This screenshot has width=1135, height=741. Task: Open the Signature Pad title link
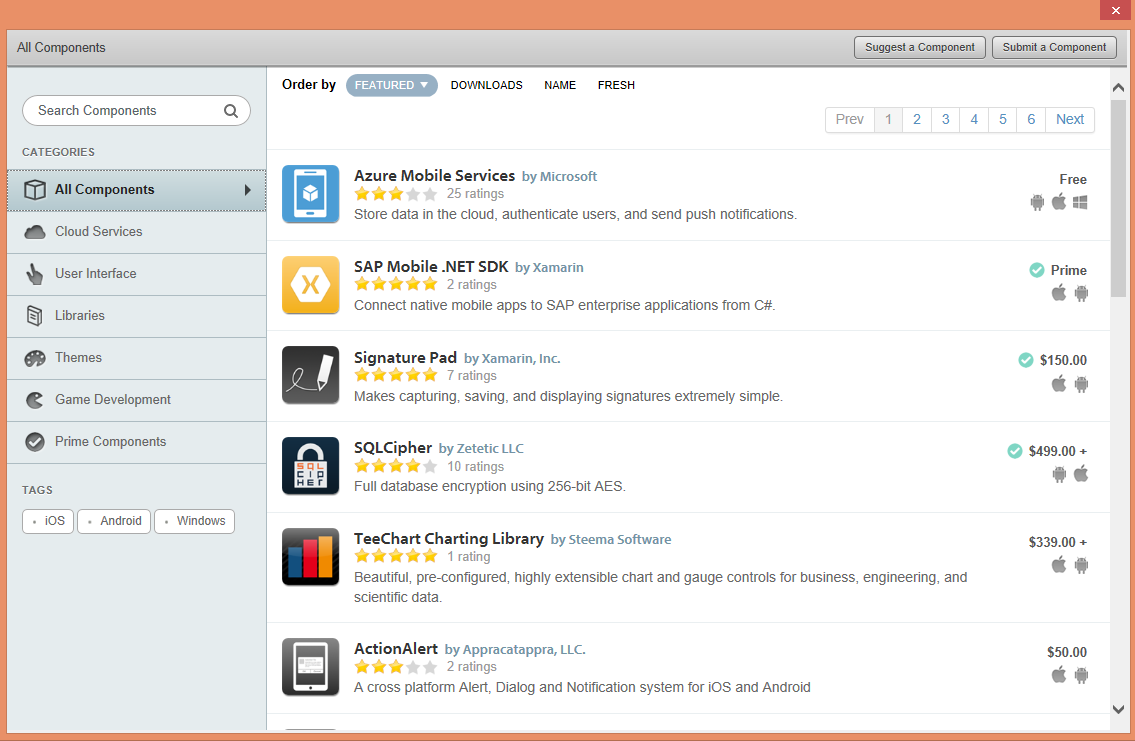tap(405, 358)
